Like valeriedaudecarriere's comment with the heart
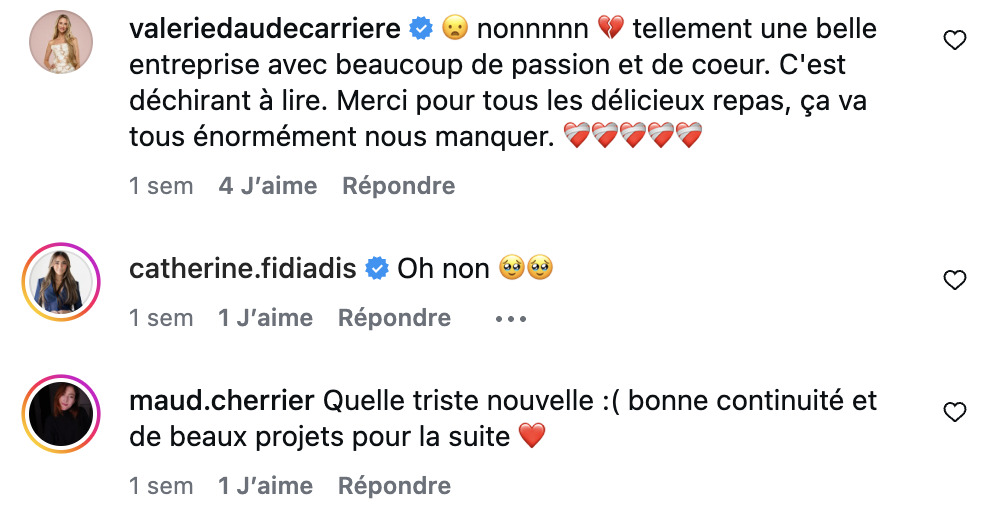994x508 pixels. click(x=955, y=40)
